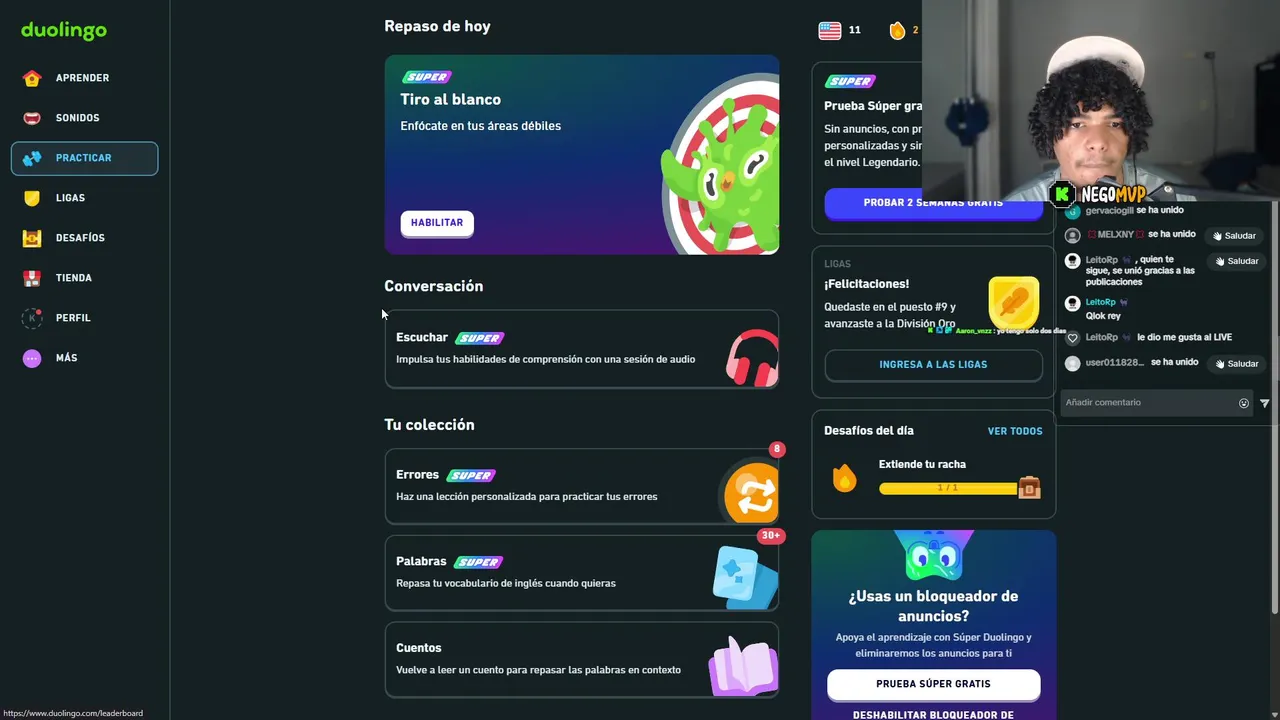Open the Aprender house icon

pyautogui.click(x=32, y=78)
